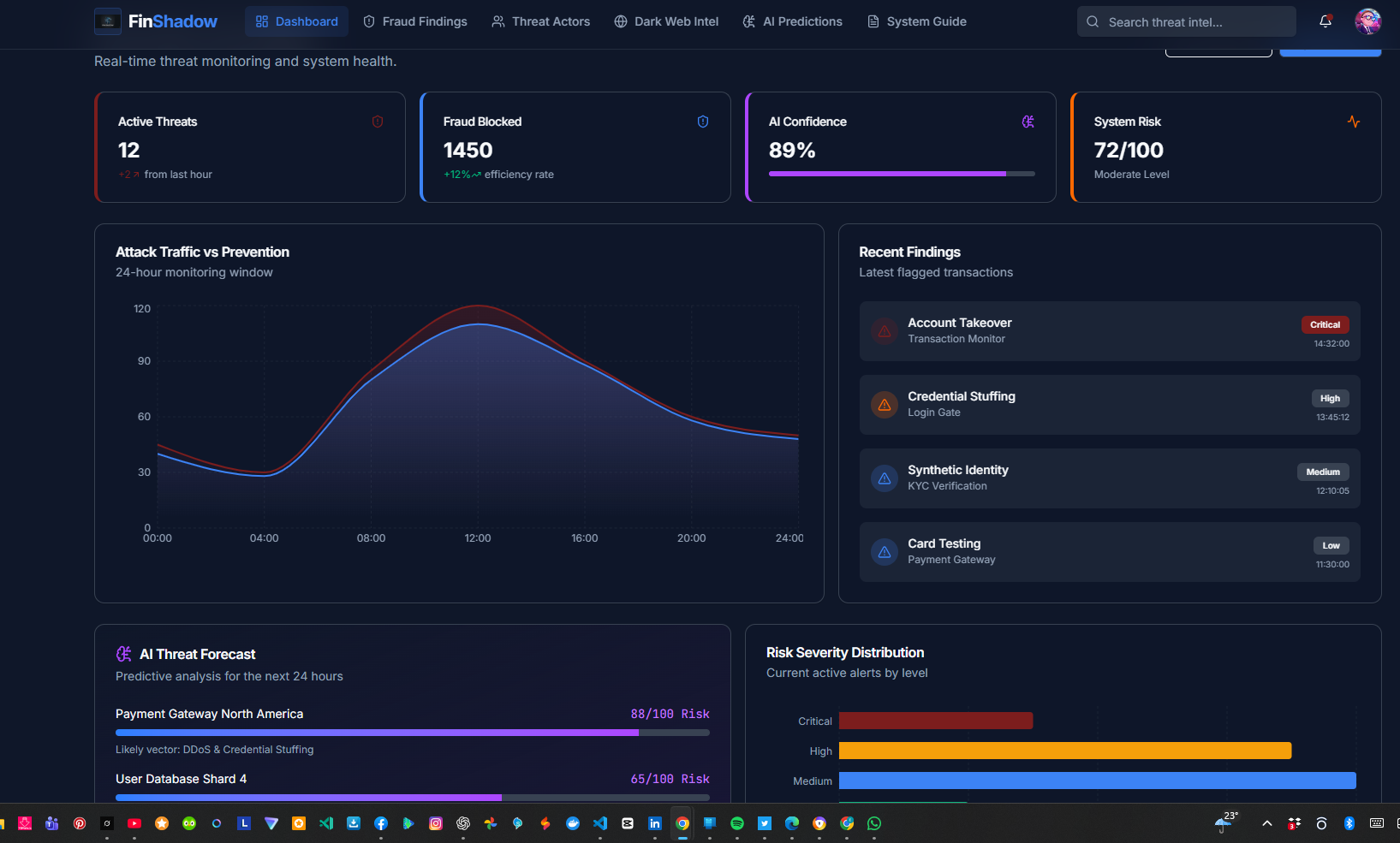
Task: Click the 65/100 Risk value
Action: click(x=670, y=779)
